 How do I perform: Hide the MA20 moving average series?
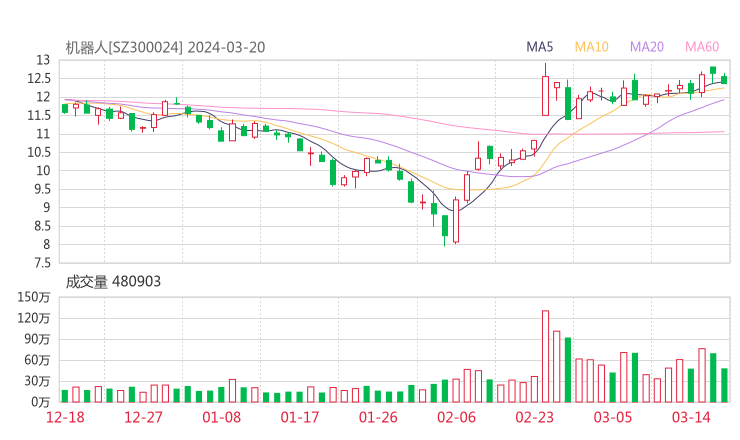[646, 47]
